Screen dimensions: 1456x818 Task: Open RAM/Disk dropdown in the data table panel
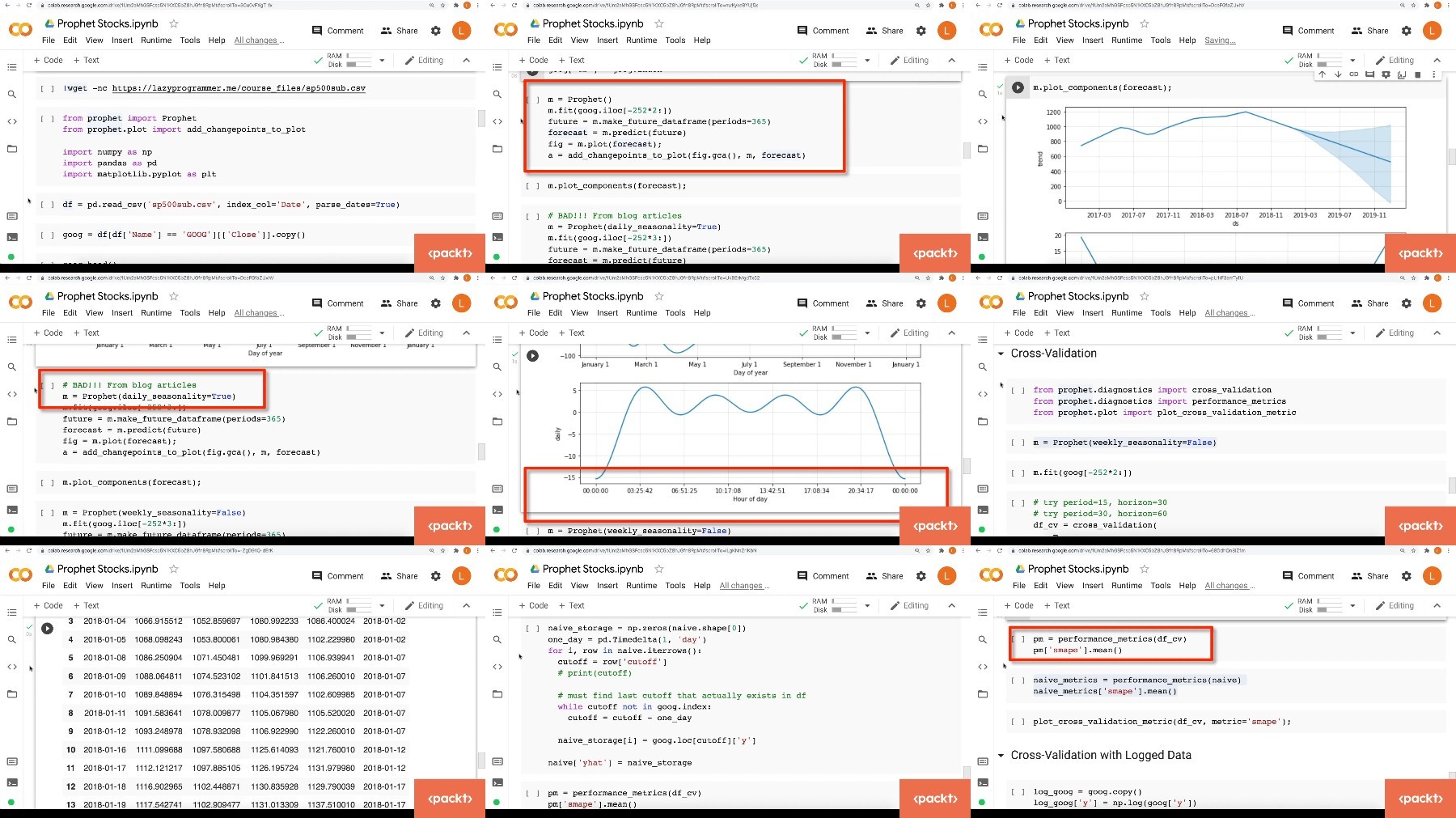click(382, 605)
